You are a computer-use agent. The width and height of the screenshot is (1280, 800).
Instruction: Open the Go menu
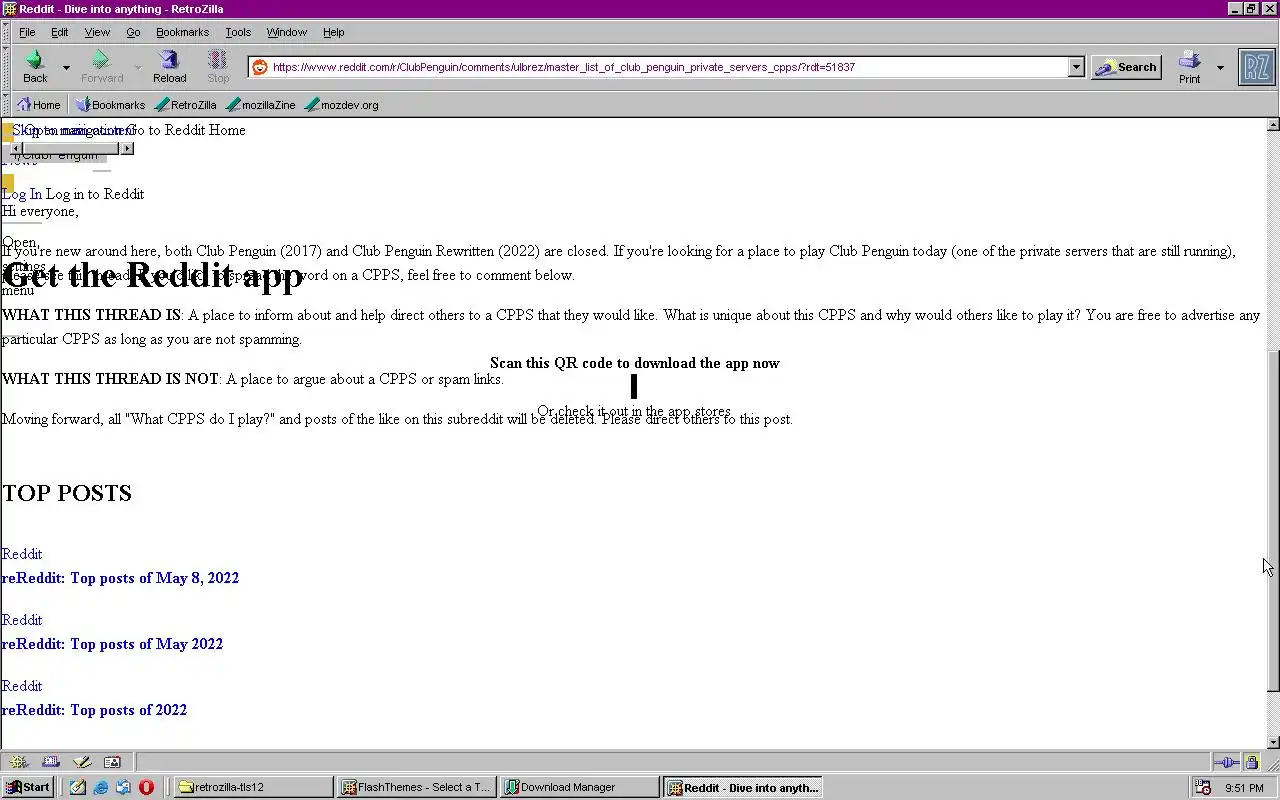pyautogui.click(x=133, y=32)
